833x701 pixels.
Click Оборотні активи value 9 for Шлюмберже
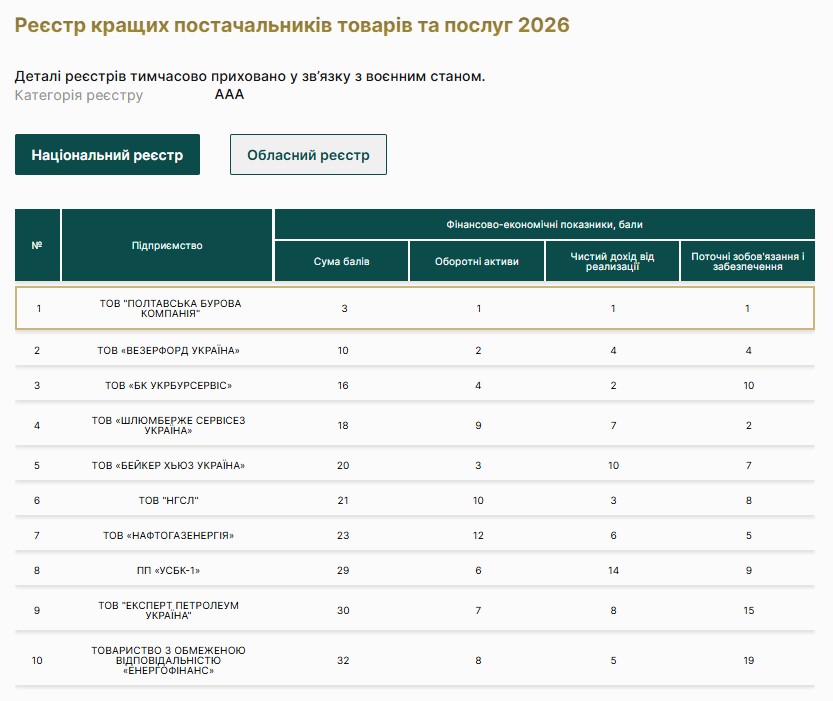(x=478, y=425)
